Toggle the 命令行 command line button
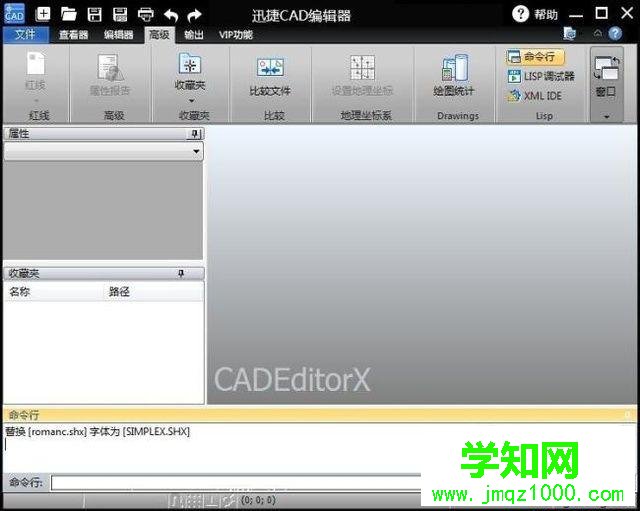This screenshot has width=640, height=511. (x=535, y=57)
